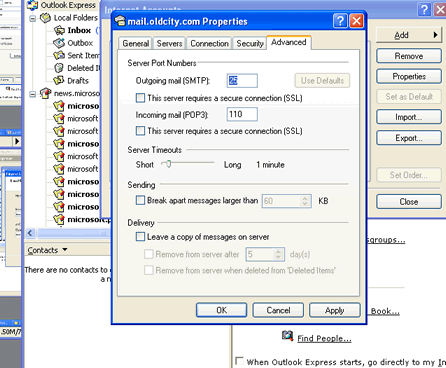This screenshot has height=368, width=446.
Task: Switch to the Security tab
Action: [250, 43]
